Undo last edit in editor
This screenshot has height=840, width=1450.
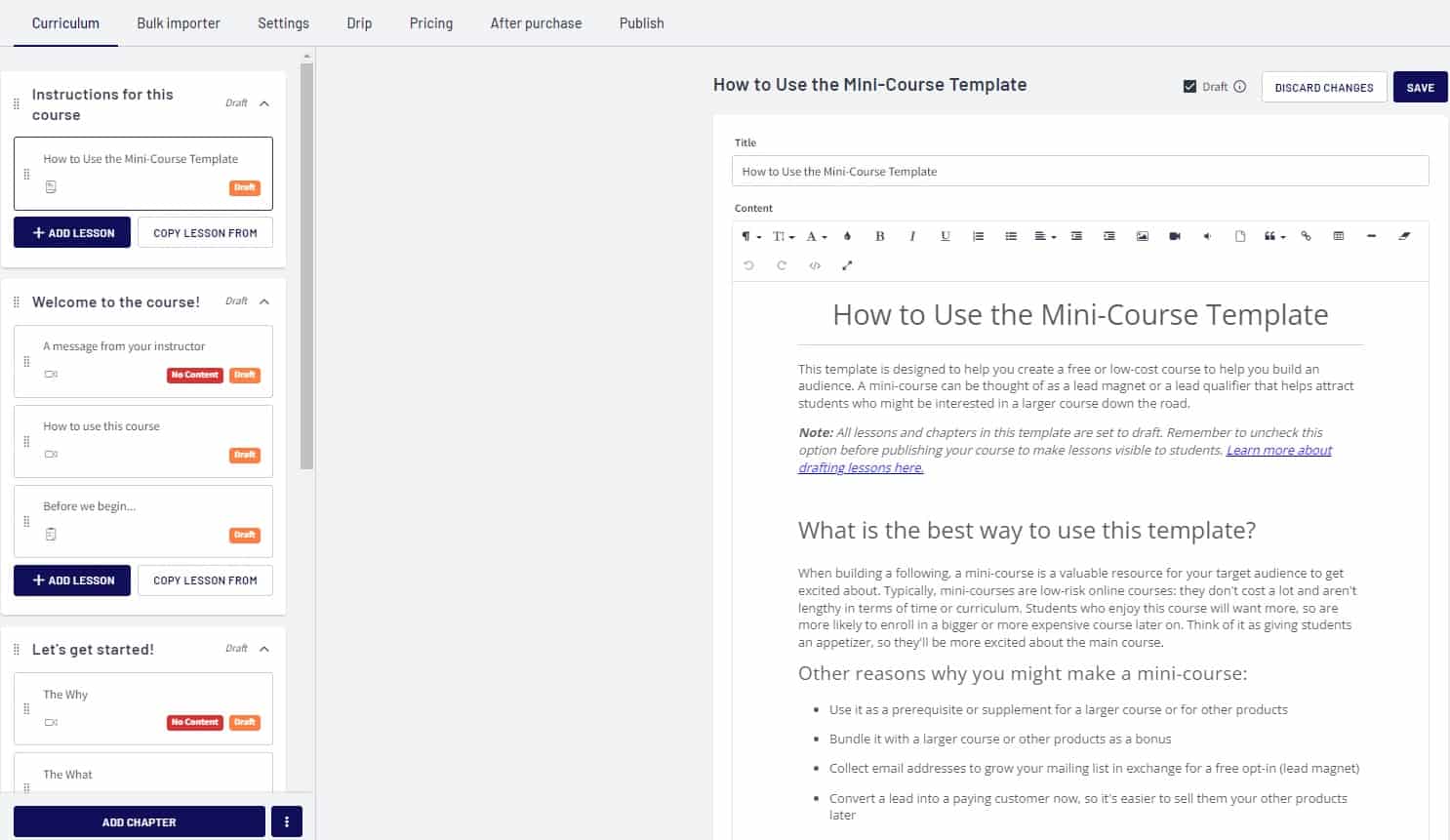(748, 265)
